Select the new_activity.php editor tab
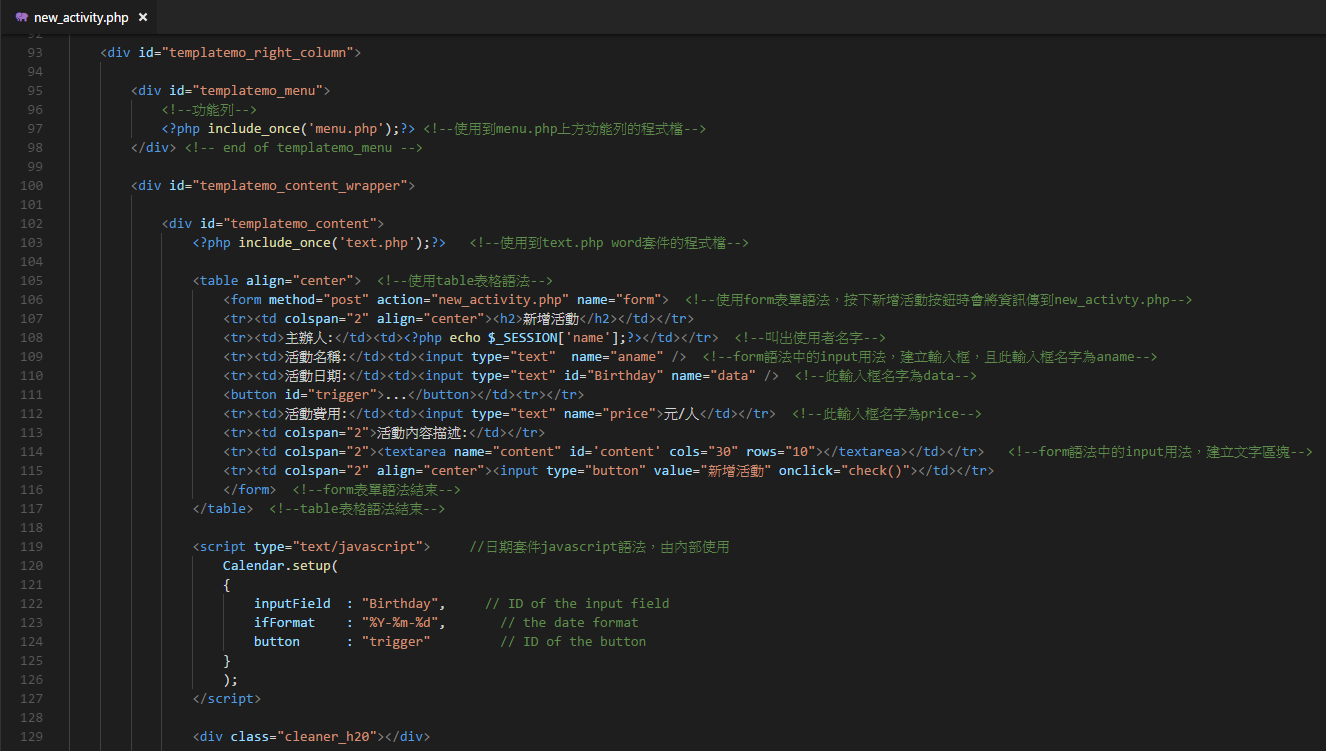The height and width of the screenshot is (751, 1326). coord(81,17)
